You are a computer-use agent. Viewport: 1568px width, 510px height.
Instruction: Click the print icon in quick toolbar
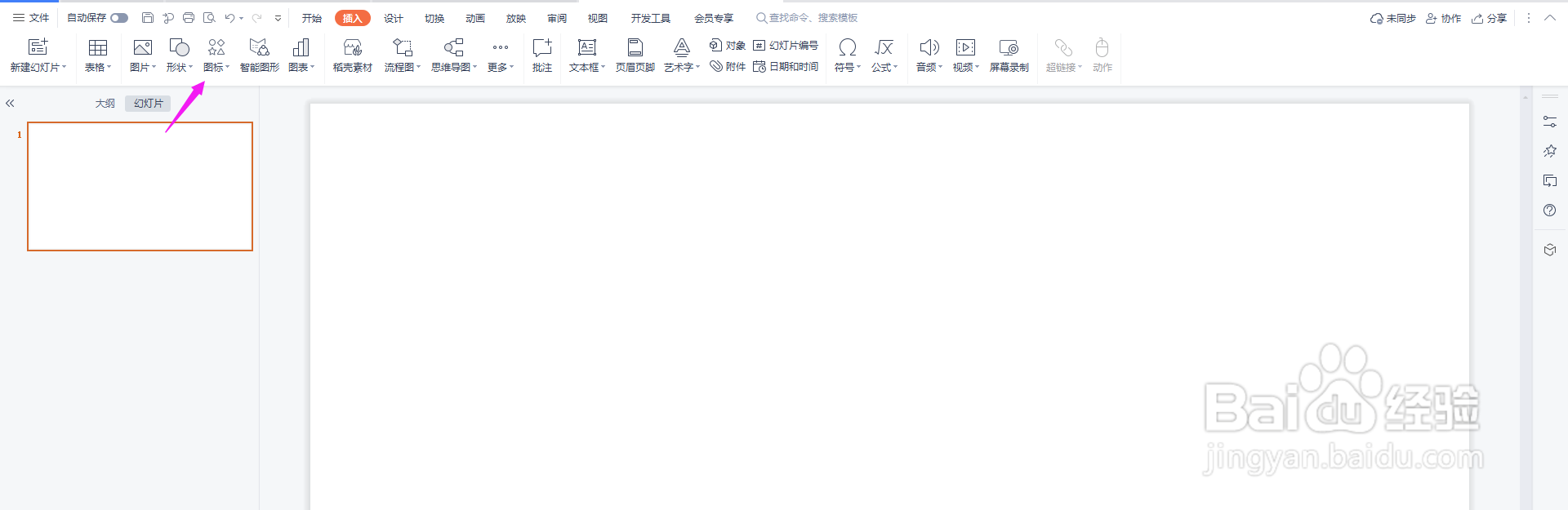click(x=189, y=18)
